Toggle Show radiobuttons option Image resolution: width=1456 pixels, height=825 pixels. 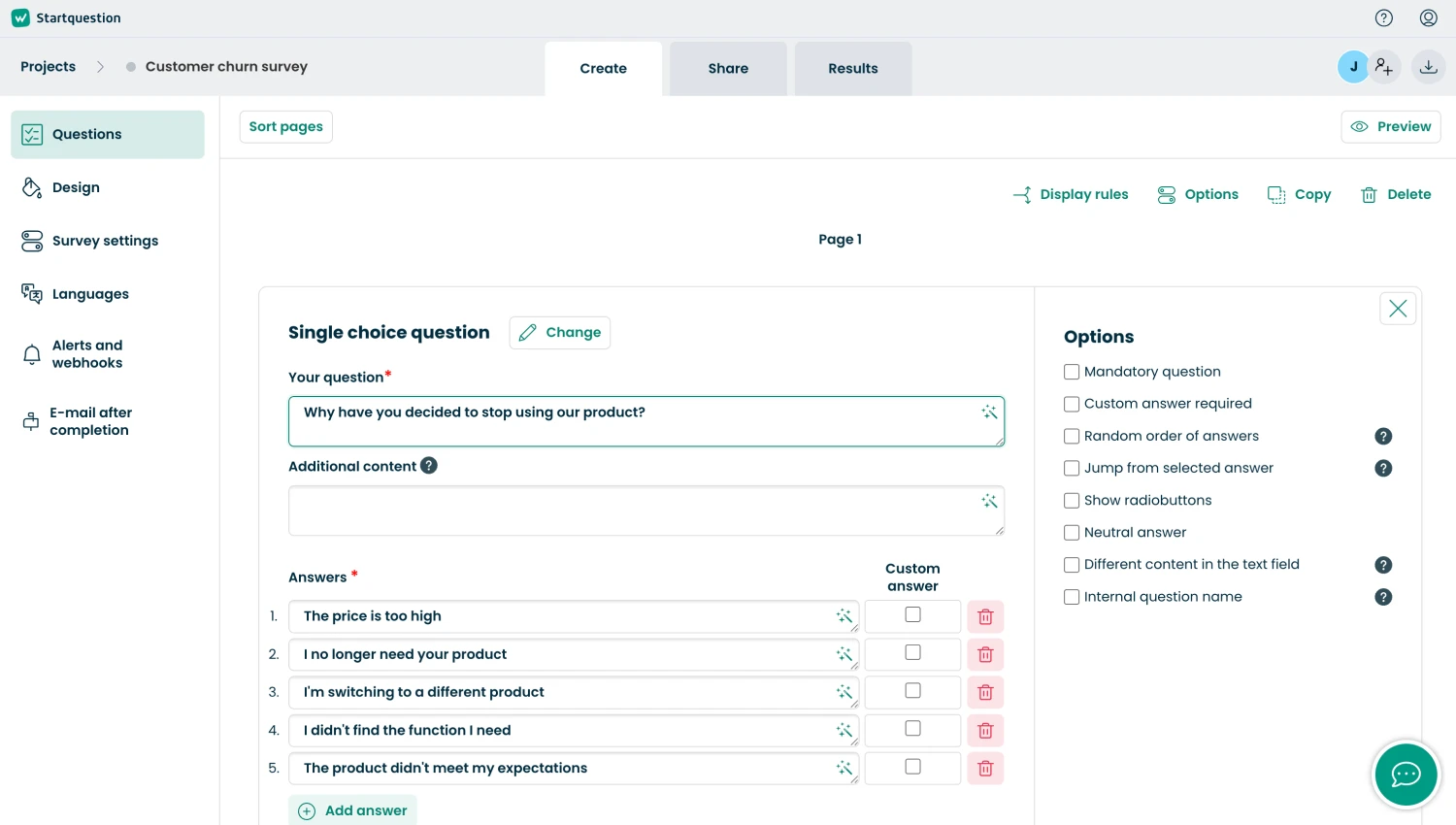[x=1072, y=501]
